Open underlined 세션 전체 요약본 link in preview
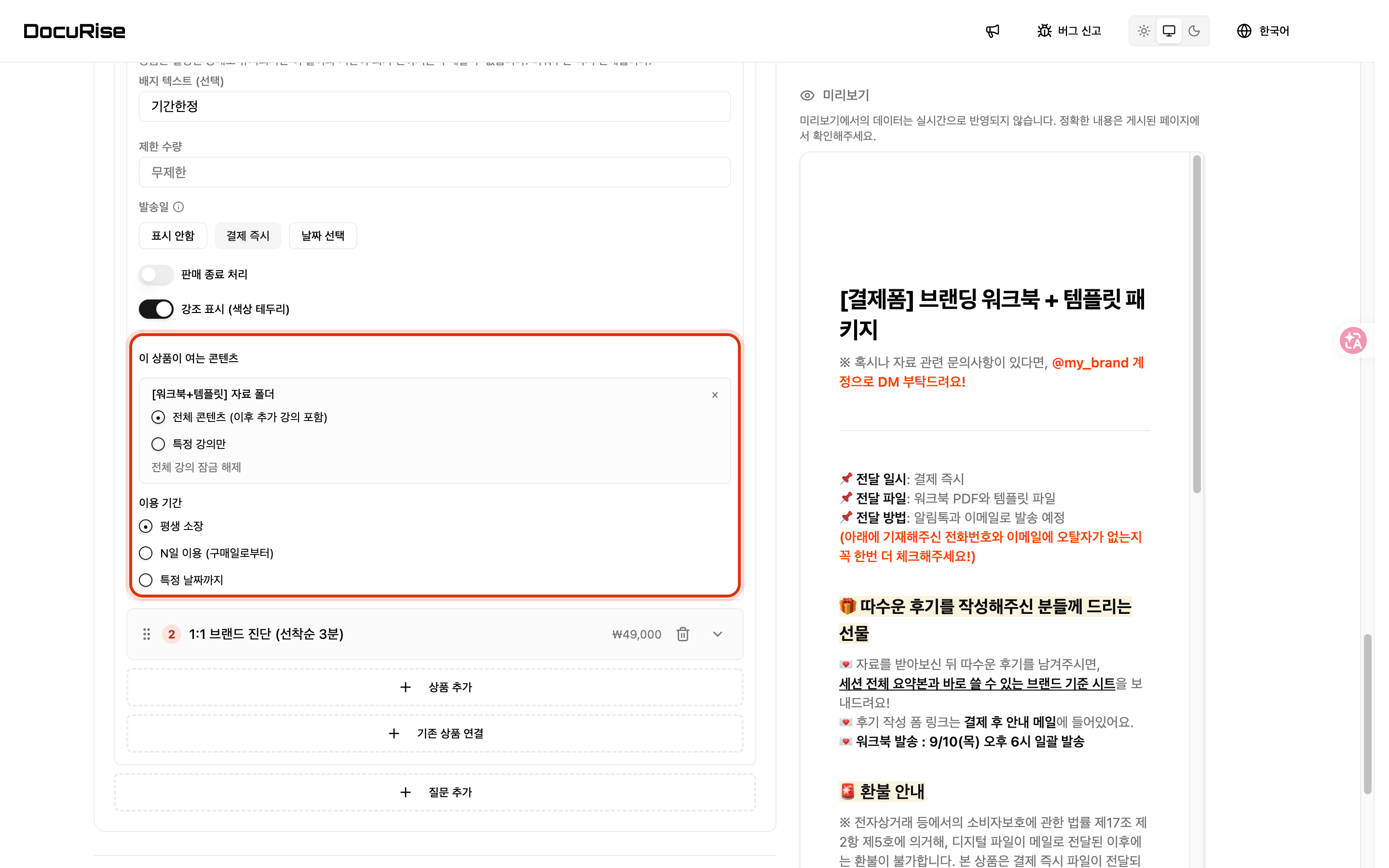Image resolution: width=1389 pixels, height=868 pixels. pos(977,684)
